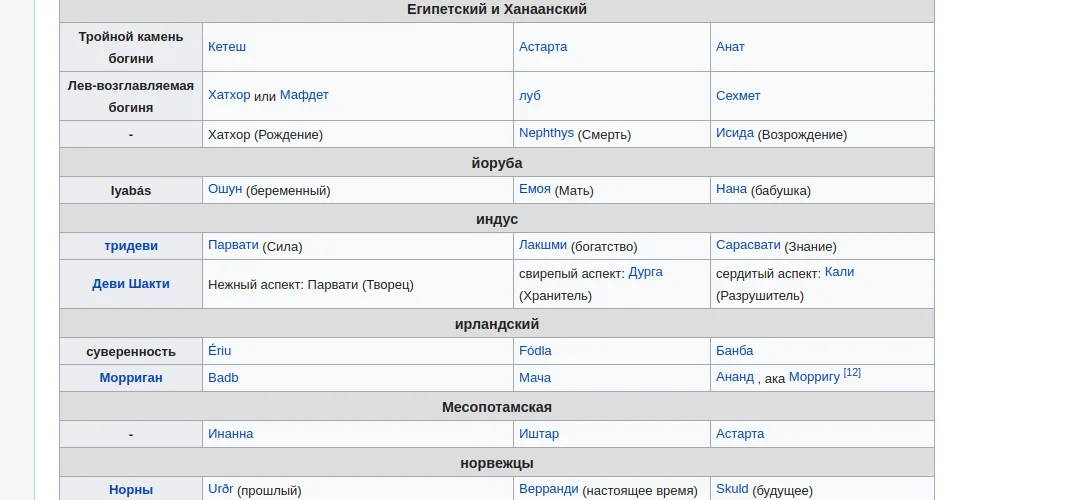
Task: Open the Деви Шакти header link
Action: click(131, 284)
